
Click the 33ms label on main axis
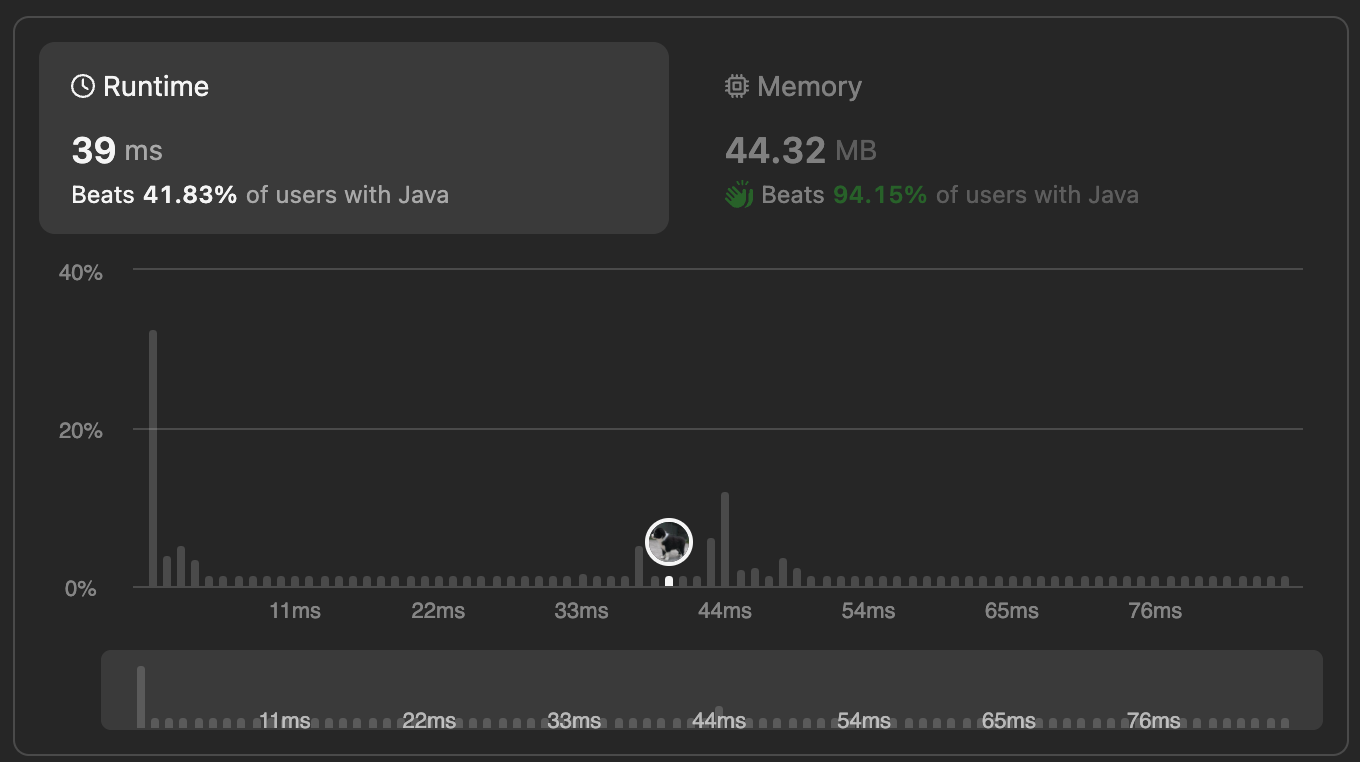point(581,610)
